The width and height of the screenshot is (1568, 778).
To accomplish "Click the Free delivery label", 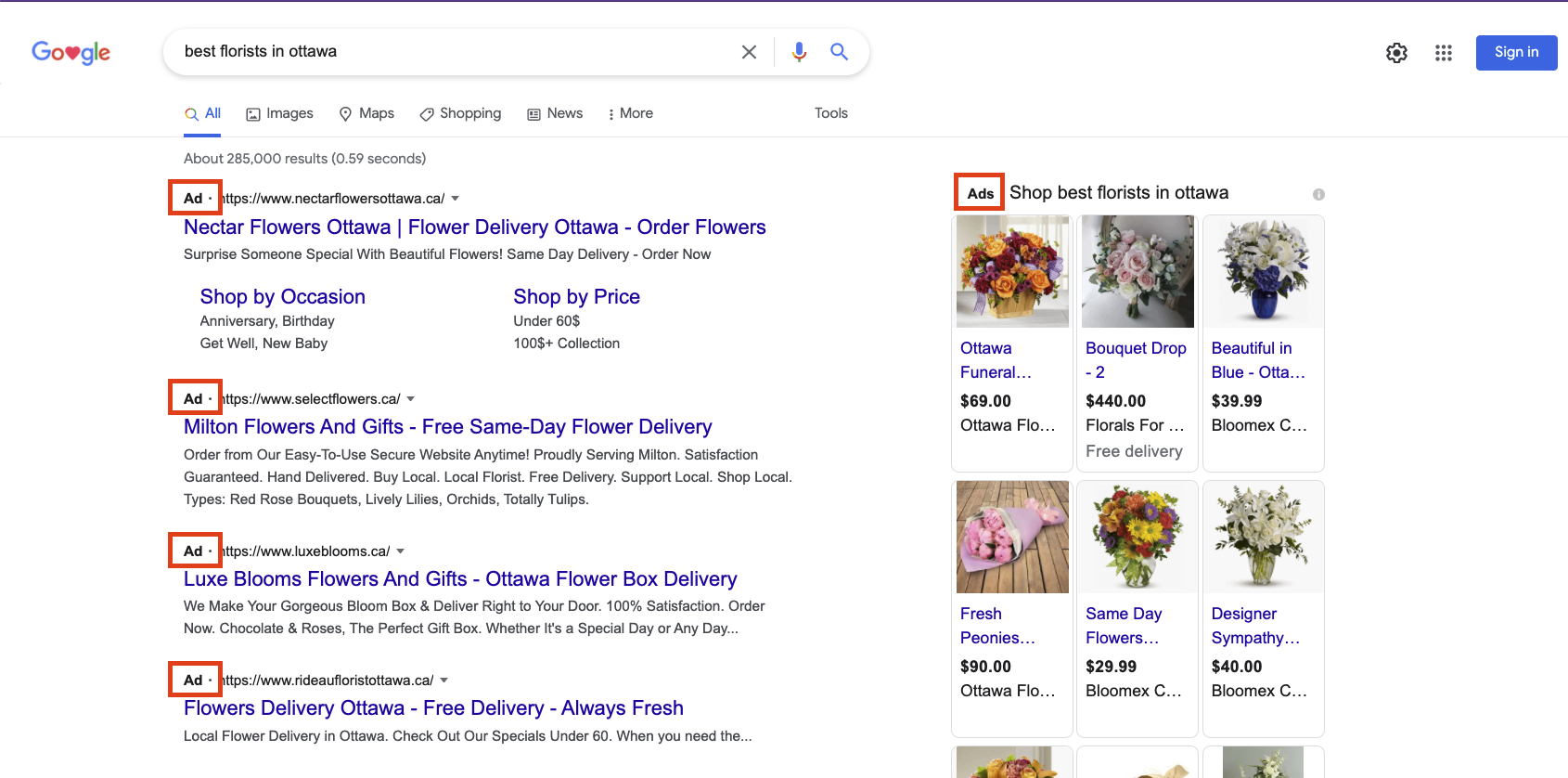I will (x=1134, y=451).
